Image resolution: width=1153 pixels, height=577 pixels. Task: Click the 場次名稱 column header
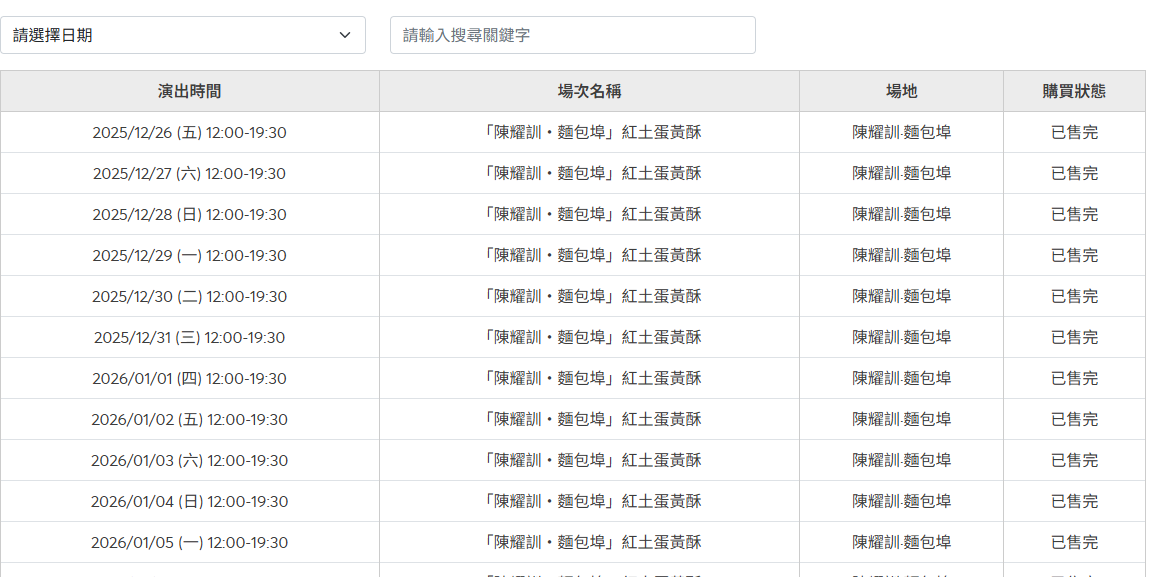589,91
